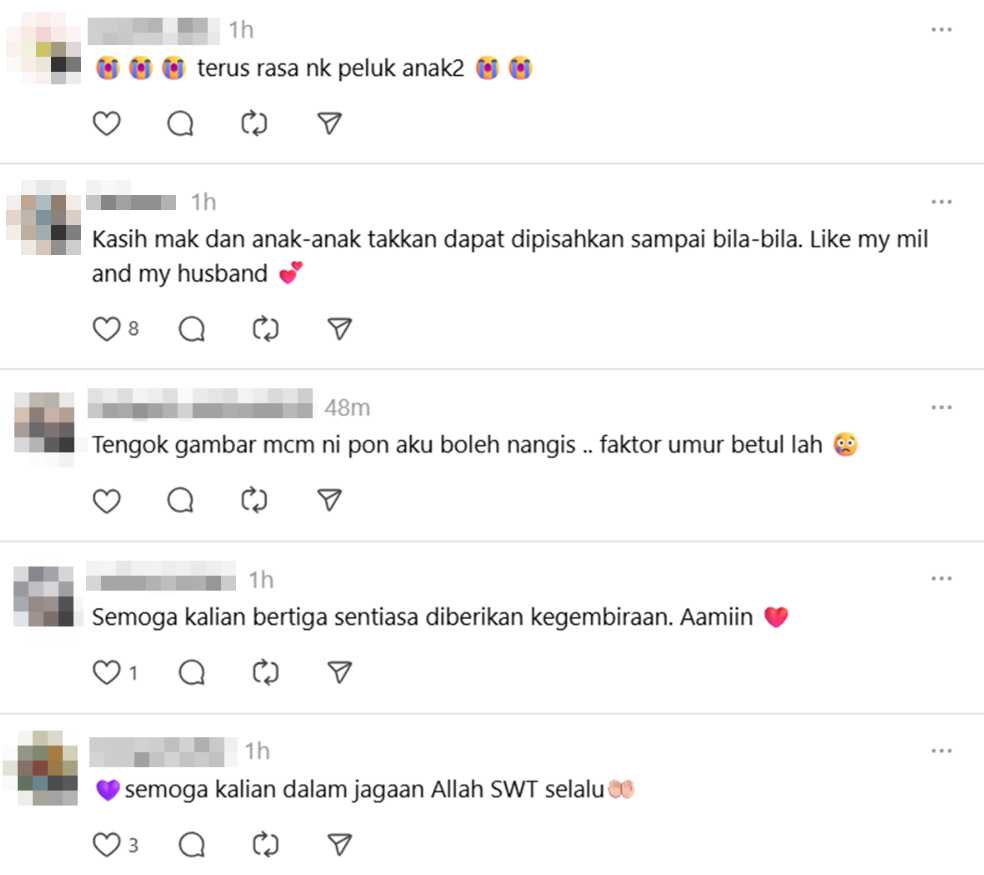
Task: Share the 'Kasih mak dan anak-anak' comment
Action: (x=340, y=329)
